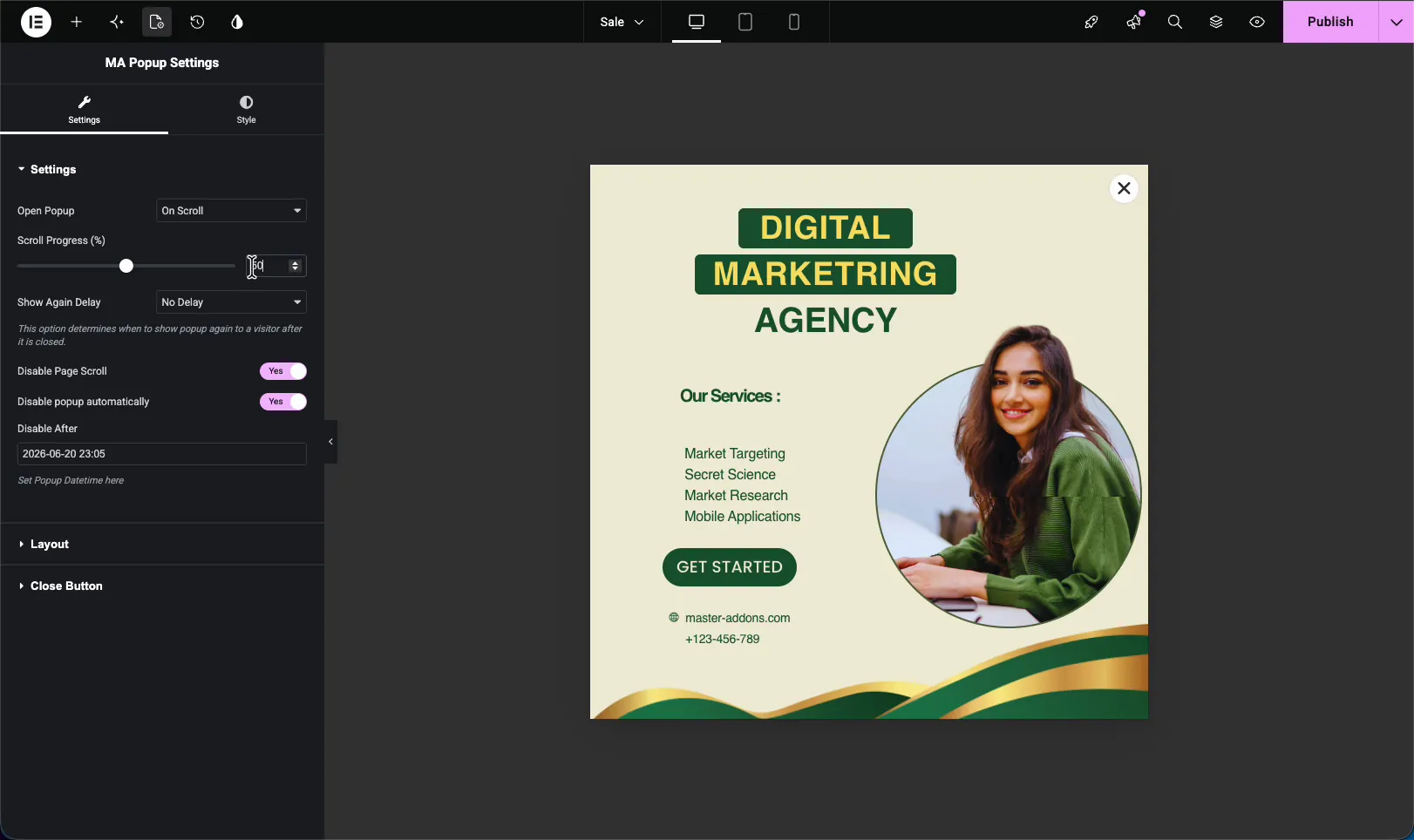
Task: Click the Add Element plus icon
Action: coord(77,22)
